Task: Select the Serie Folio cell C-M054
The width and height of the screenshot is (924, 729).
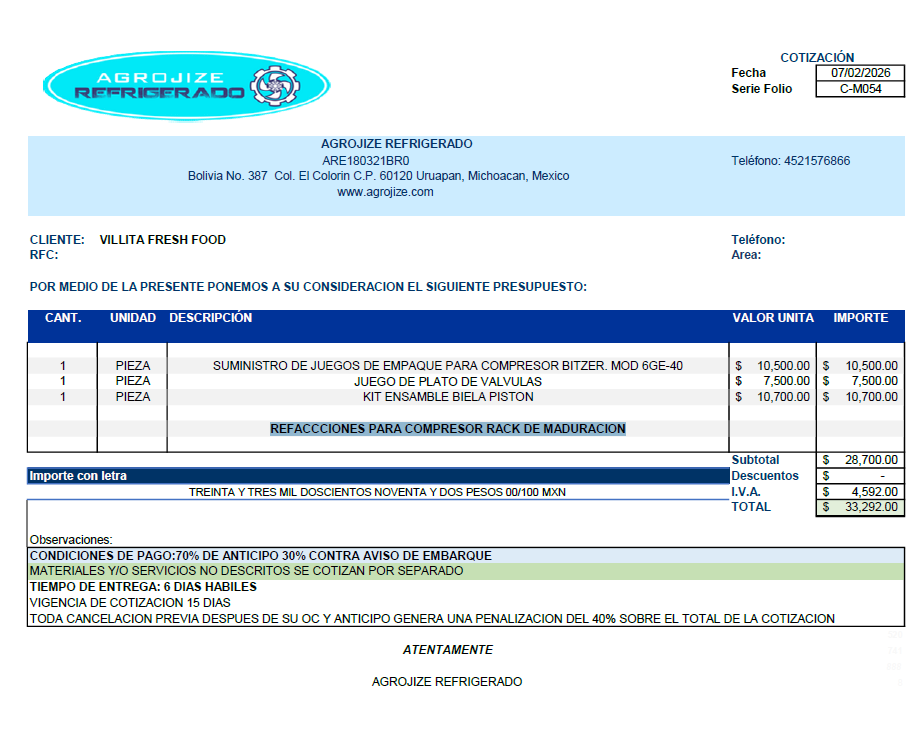Action: [859, 89]
